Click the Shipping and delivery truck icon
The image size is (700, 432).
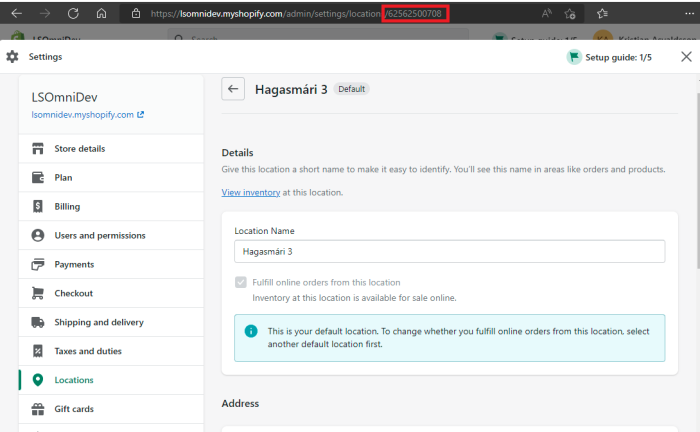pos(38,323)
